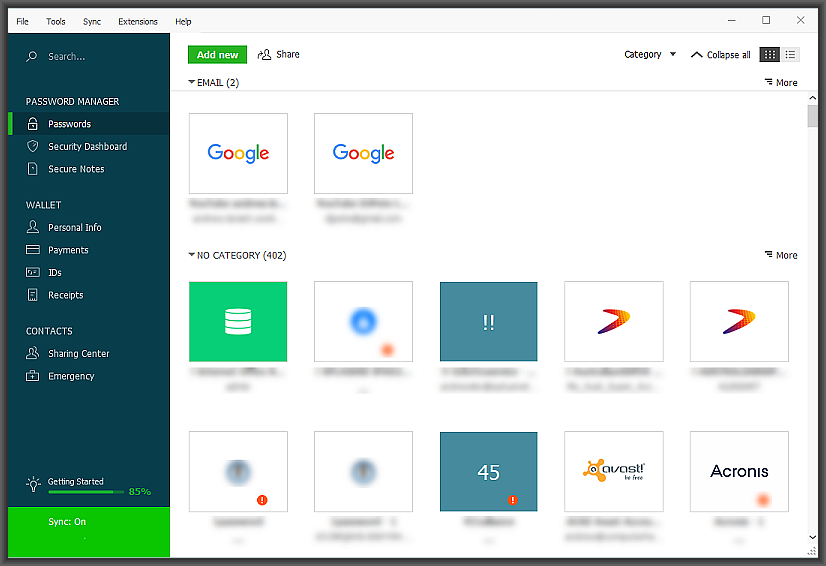This screenshot has width=826, height=566.
Task: Open the File menu
Action: (22, 21)
